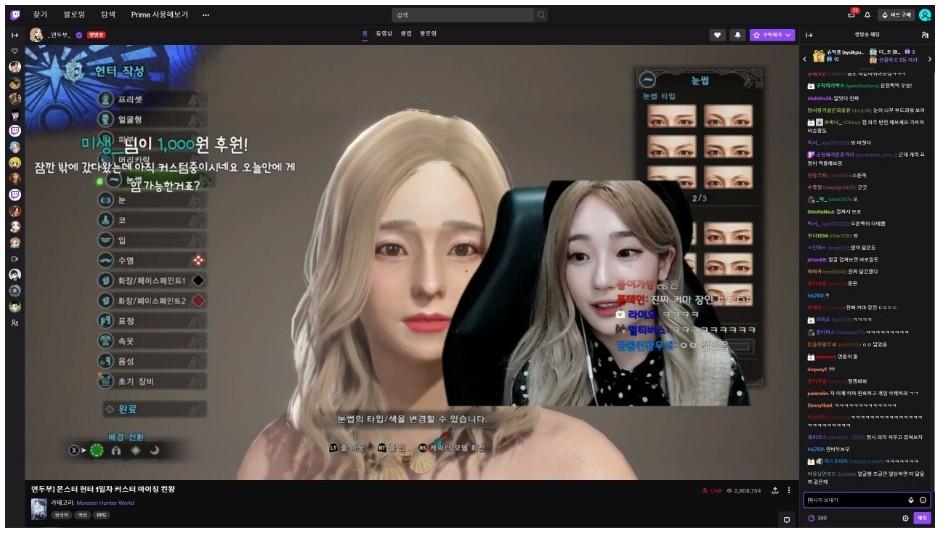Screen dimensions: 940x535
Task: Collapse the chat panel with arrow
Action: tap(809, 35)
